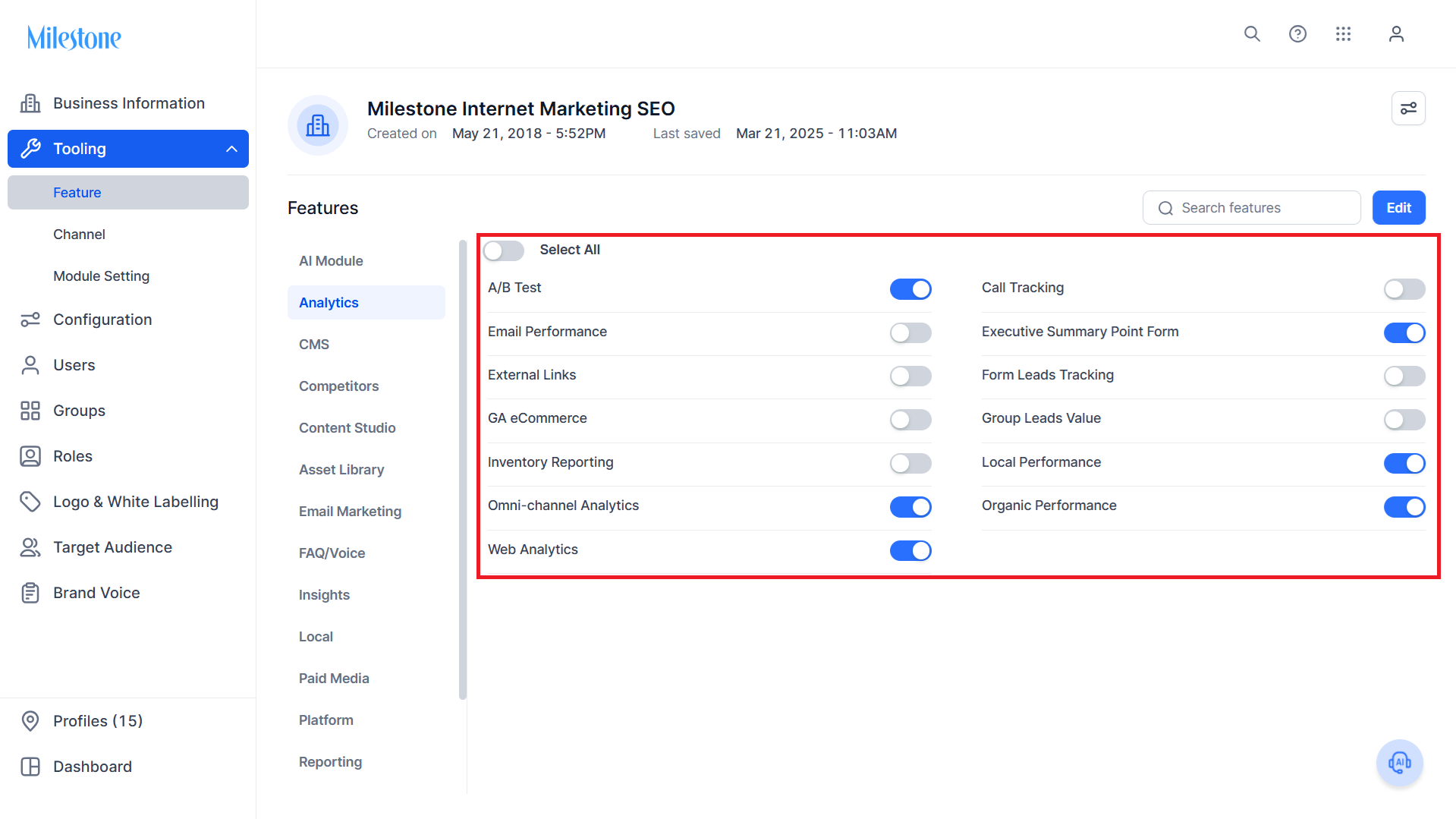The image size is (1456, 819).
Task: Click the business building avatar icon
Action: pos(318,125)
